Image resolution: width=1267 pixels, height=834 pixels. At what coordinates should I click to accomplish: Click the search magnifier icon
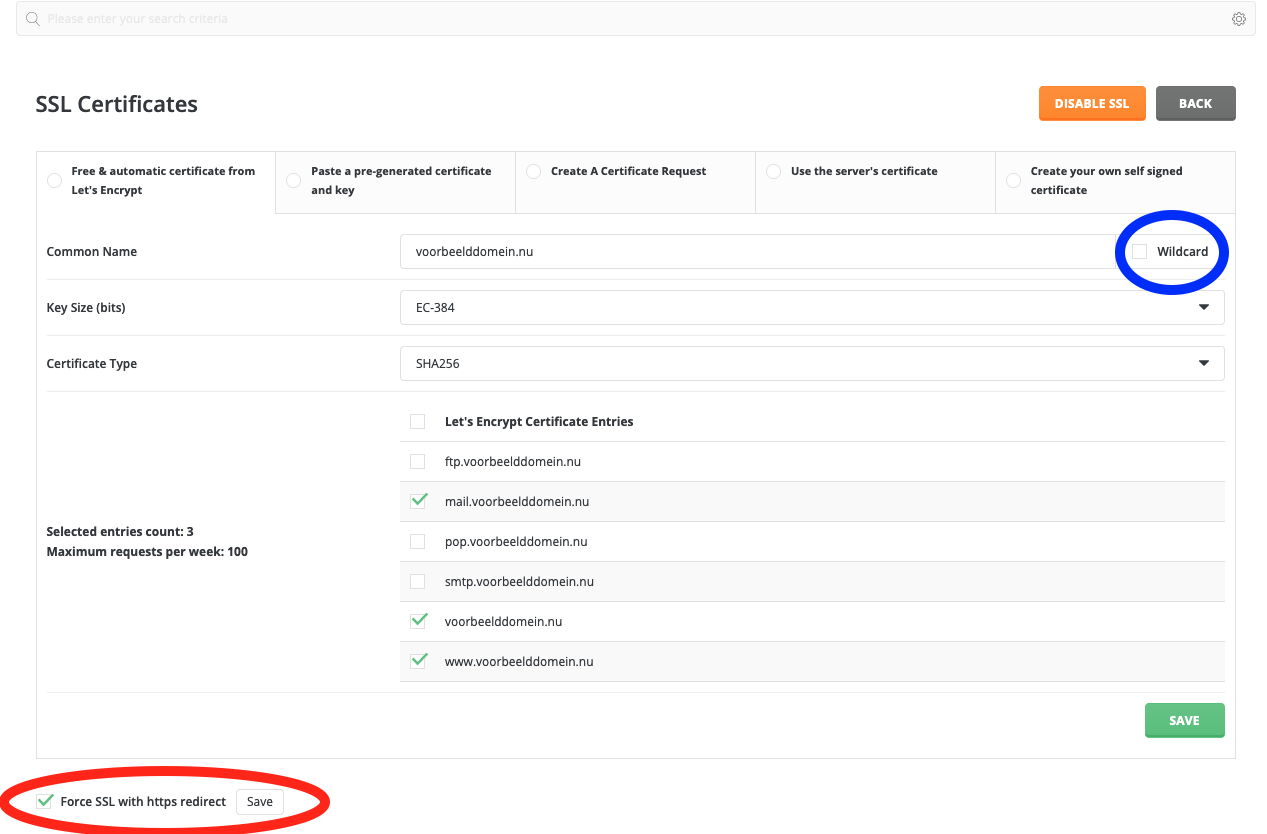[x=33, y=19]
